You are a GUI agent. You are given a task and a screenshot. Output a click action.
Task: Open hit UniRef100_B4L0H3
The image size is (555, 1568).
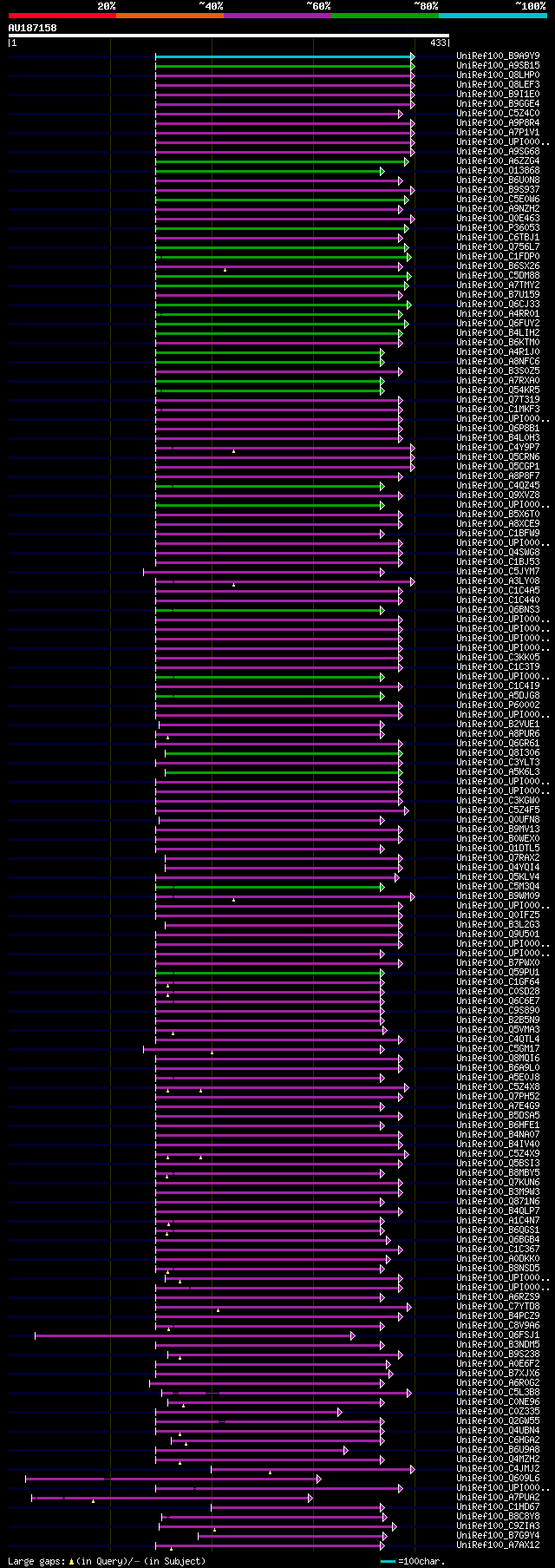click(498, 438)
